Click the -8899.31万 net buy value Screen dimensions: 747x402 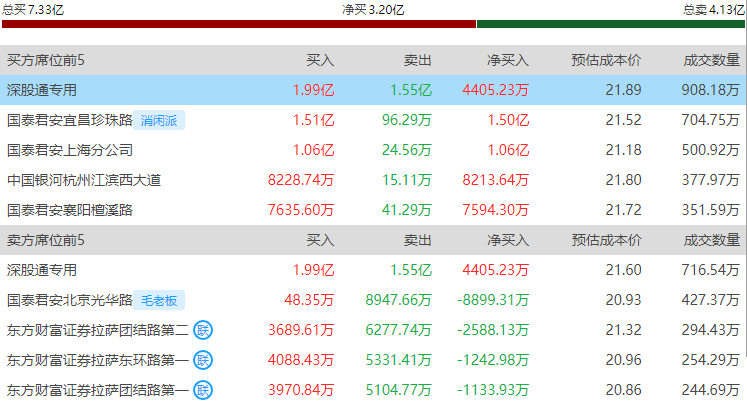493,300
